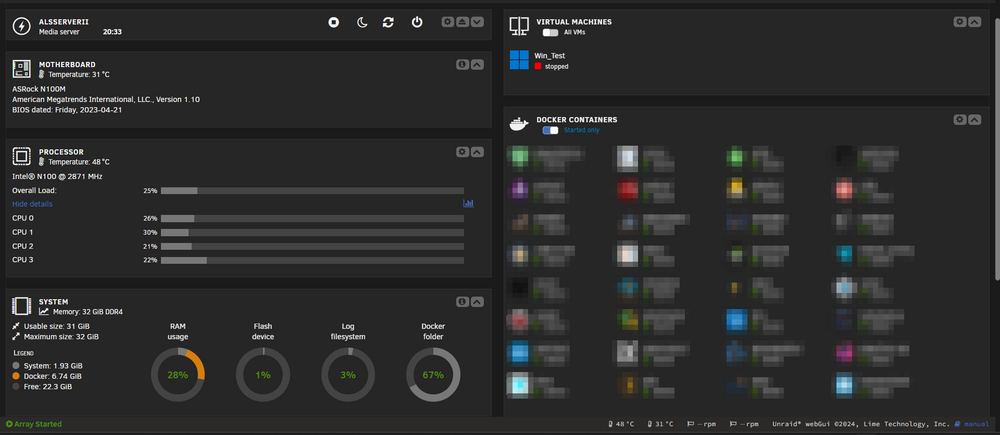Click the Docker whale icon
This screenshot has width=1000, height=435.
519,124
